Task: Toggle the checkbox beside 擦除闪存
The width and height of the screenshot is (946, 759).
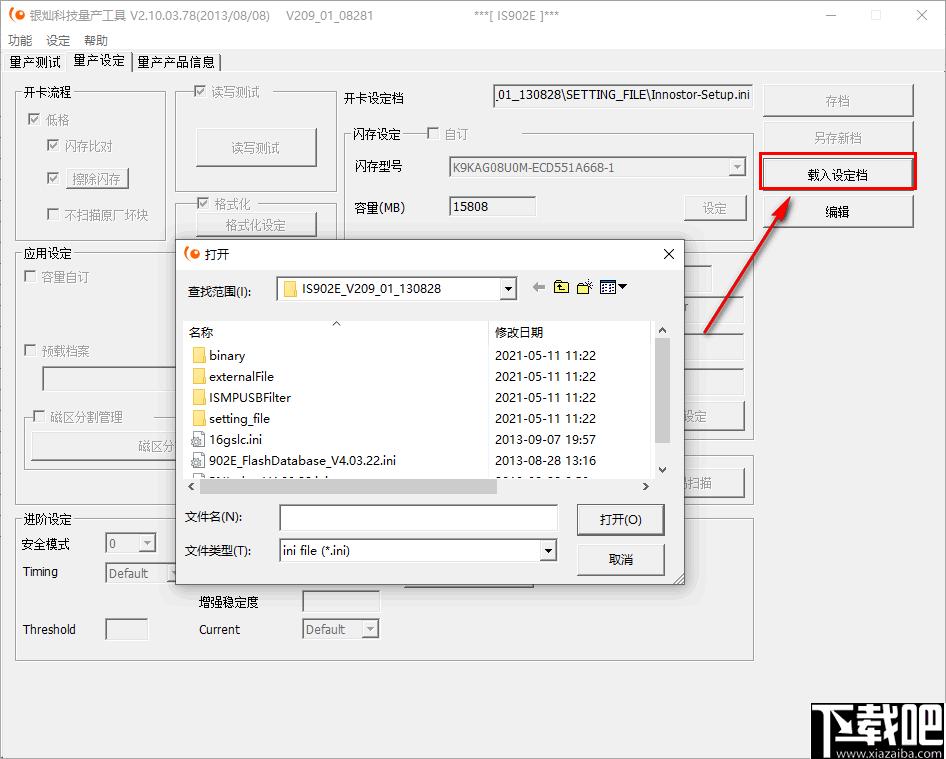Action: (52, 178)
